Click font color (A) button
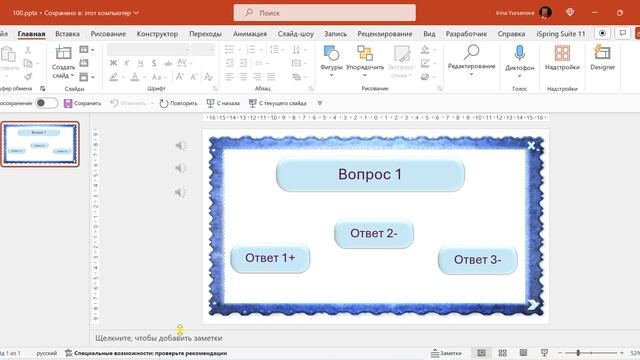Screen dimensions: 640x360 coord(134,76)
